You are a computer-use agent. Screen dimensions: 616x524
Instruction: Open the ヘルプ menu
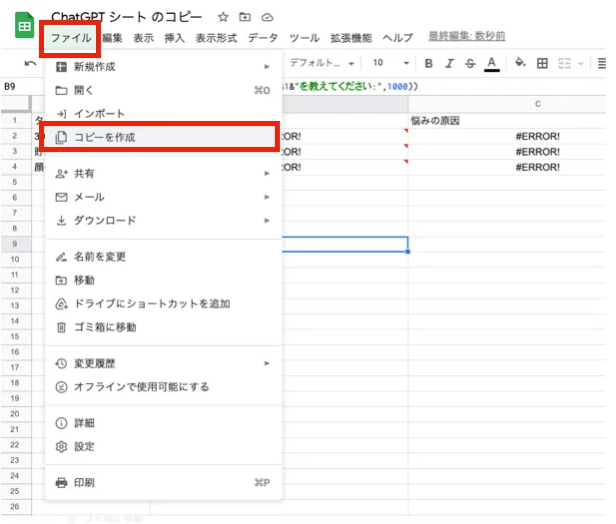398,38
